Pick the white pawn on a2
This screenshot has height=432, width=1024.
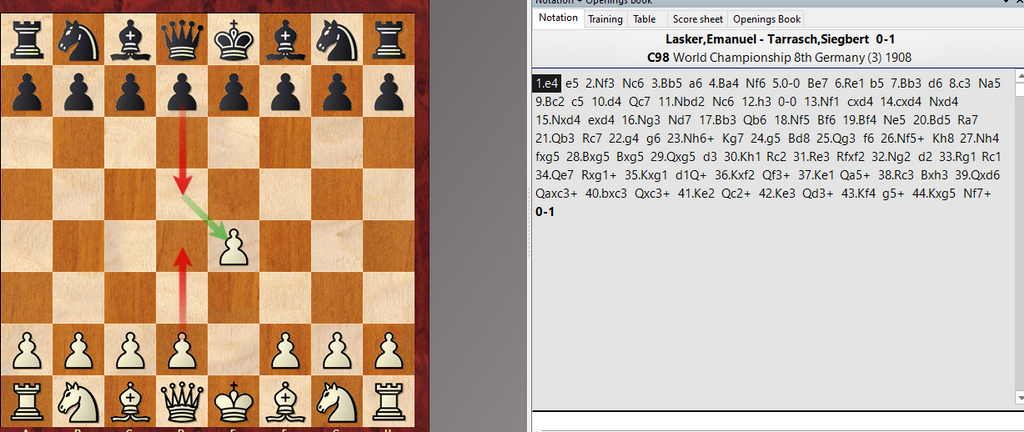27,350
